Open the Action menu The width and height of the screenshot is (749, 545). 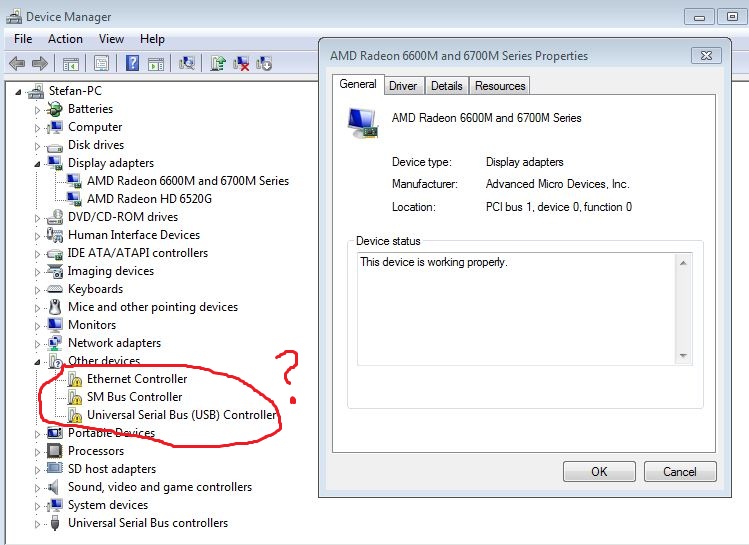click(x=65, y=39)
